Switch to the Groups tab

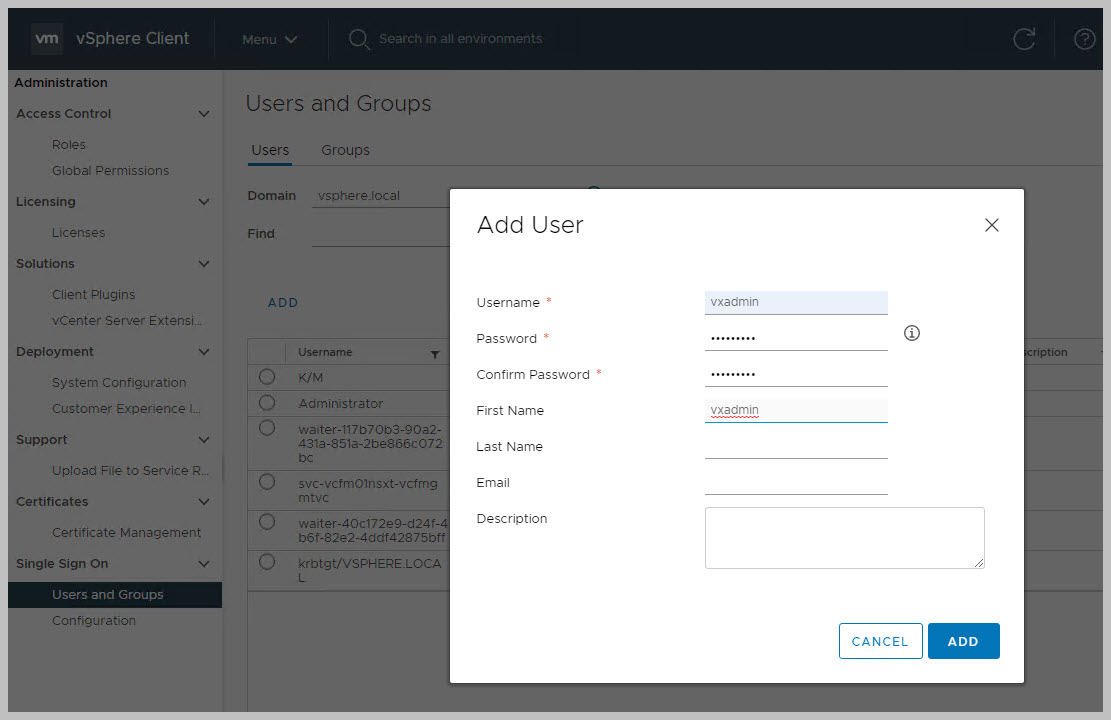coord(345,150)
